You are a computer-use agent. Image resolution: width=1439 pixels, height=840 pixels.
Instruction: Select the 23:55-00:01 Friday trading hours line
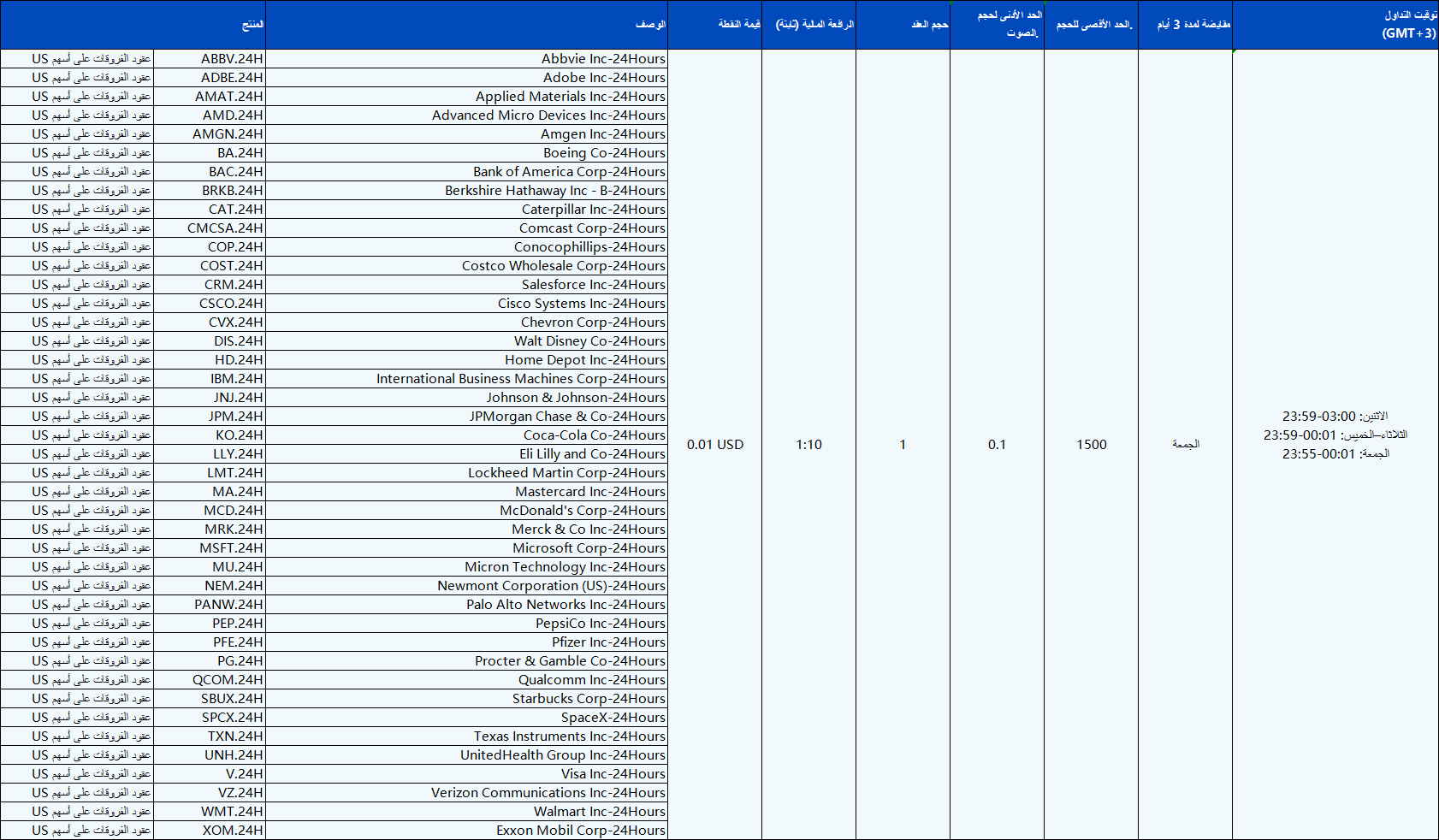1335,454
